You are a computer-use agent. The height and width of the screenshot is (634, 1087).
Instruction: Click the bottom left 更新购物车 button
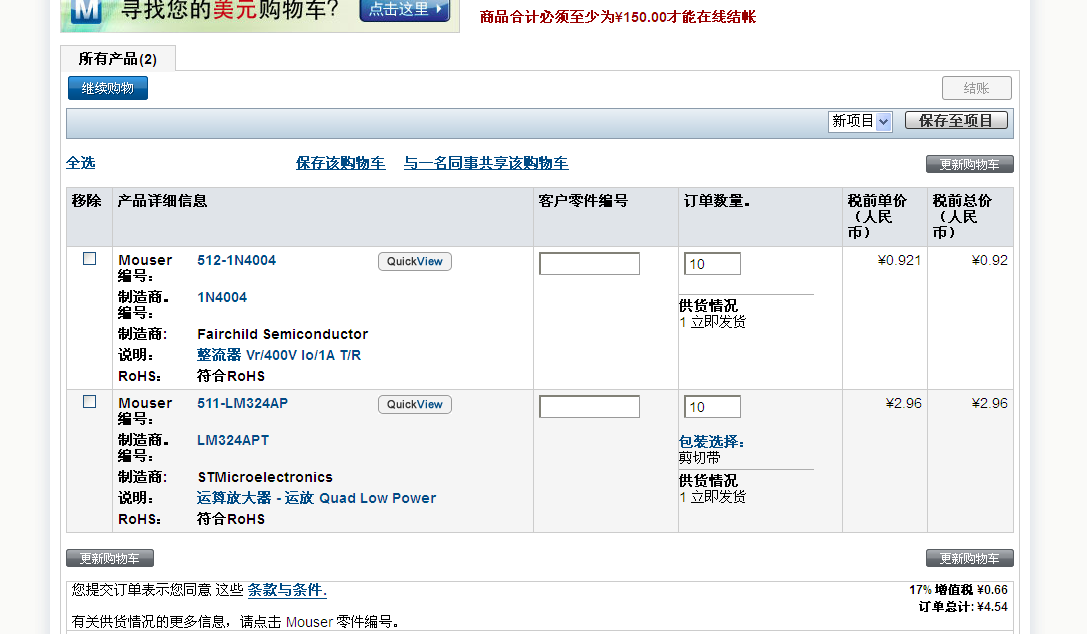point(110,558)
